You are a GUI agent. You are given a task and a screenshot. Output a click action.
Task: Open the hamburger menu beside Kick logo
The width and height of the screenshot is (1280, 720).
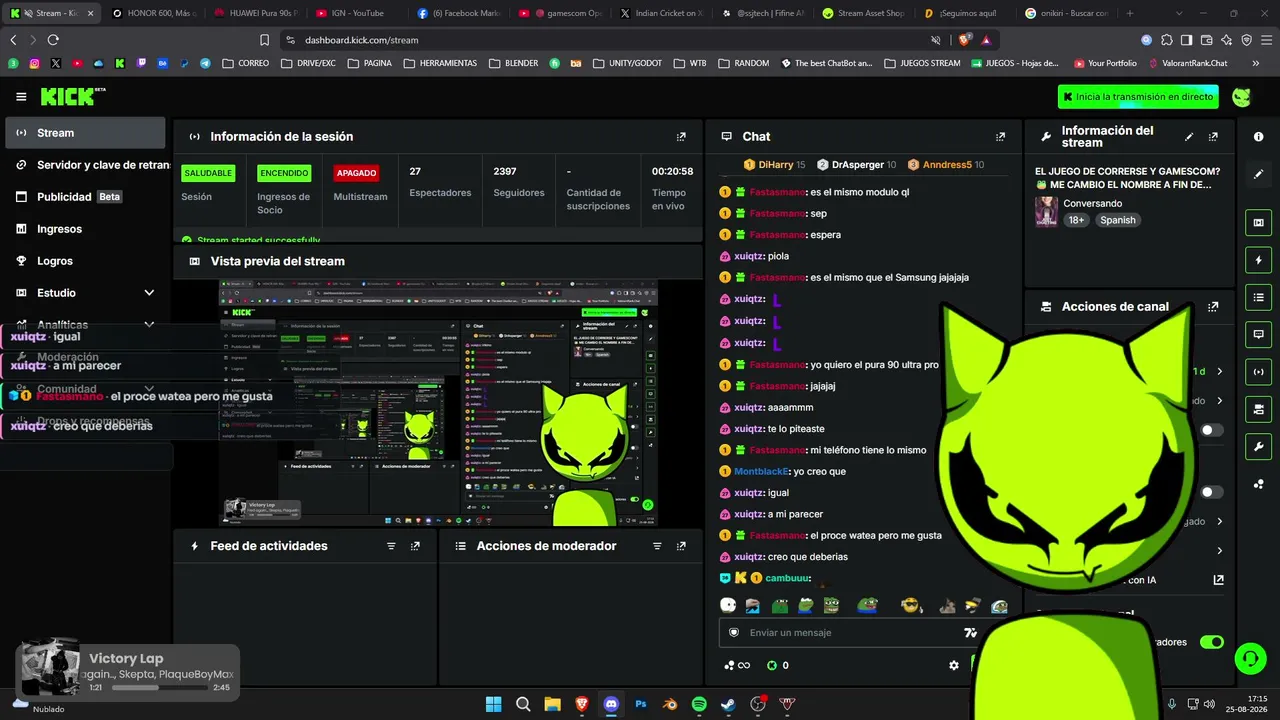[x=21, y=97]
